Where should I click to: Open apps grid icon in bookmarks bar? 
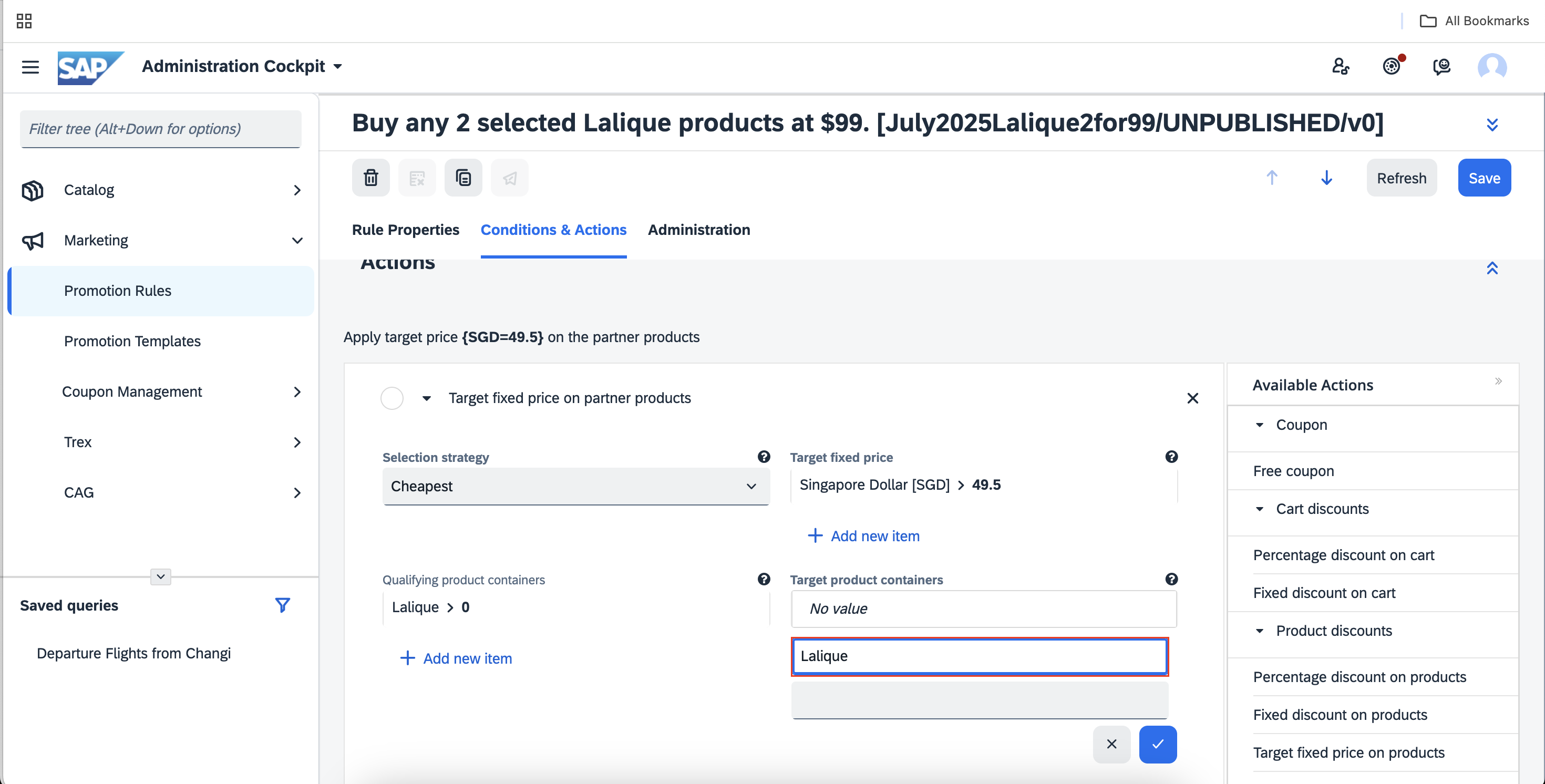(24, 21)
